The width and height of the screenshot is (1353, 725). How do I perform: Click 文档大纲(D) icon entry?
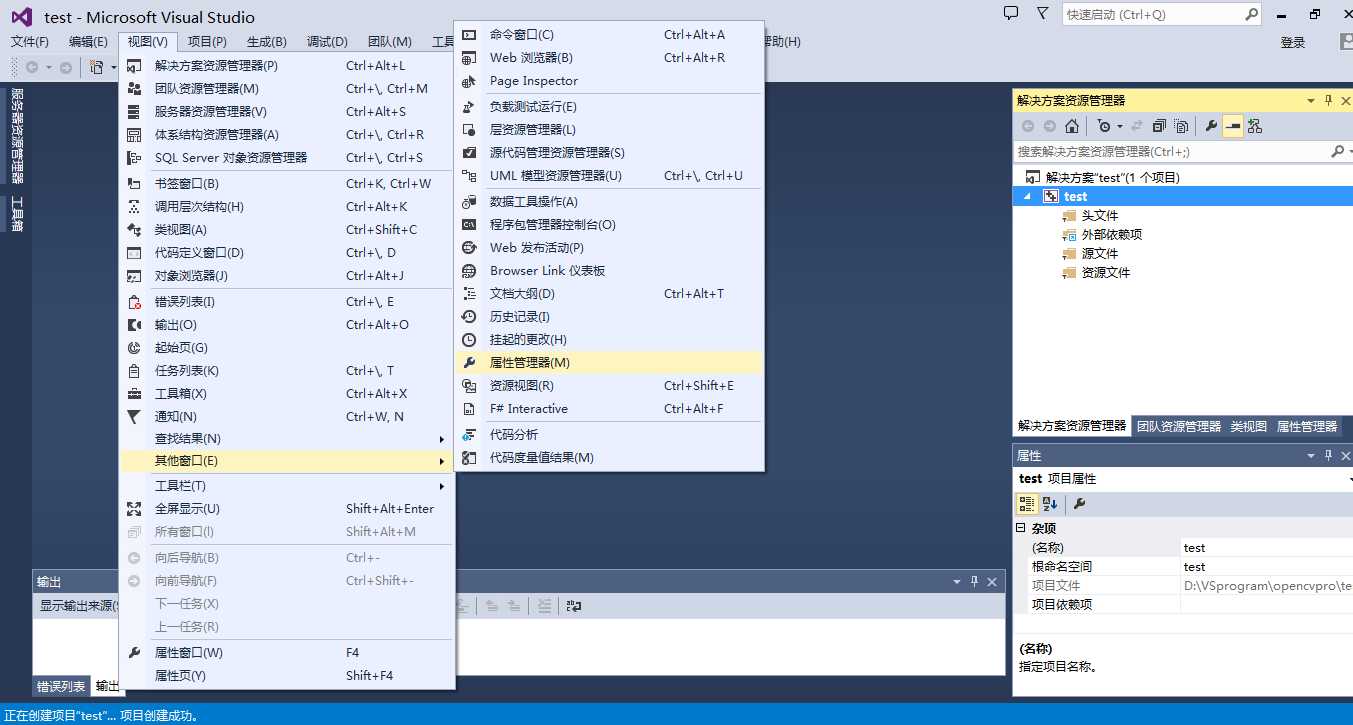pyautogui.click(x=609, y=294)
